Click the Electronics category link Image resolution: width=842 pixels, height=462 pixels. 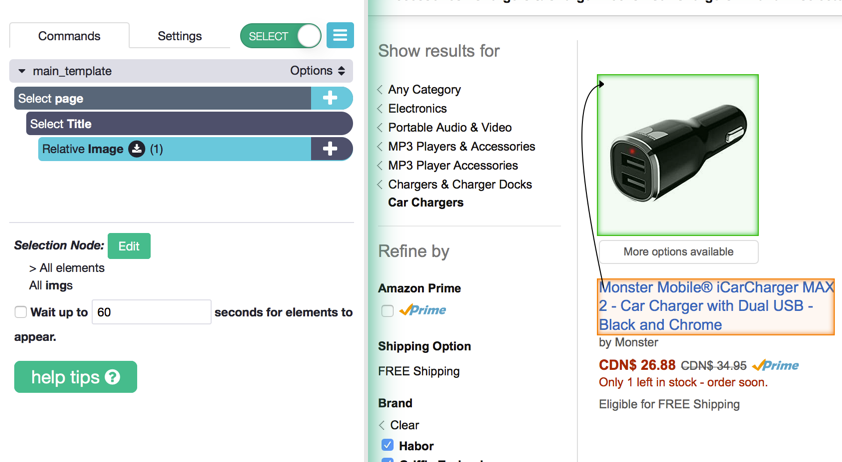point(417,109)
